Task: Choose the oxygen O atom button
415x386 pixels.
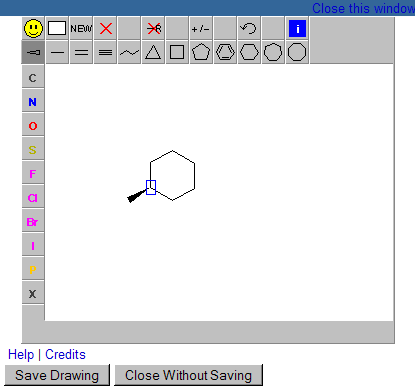Action: click(33, 125)
